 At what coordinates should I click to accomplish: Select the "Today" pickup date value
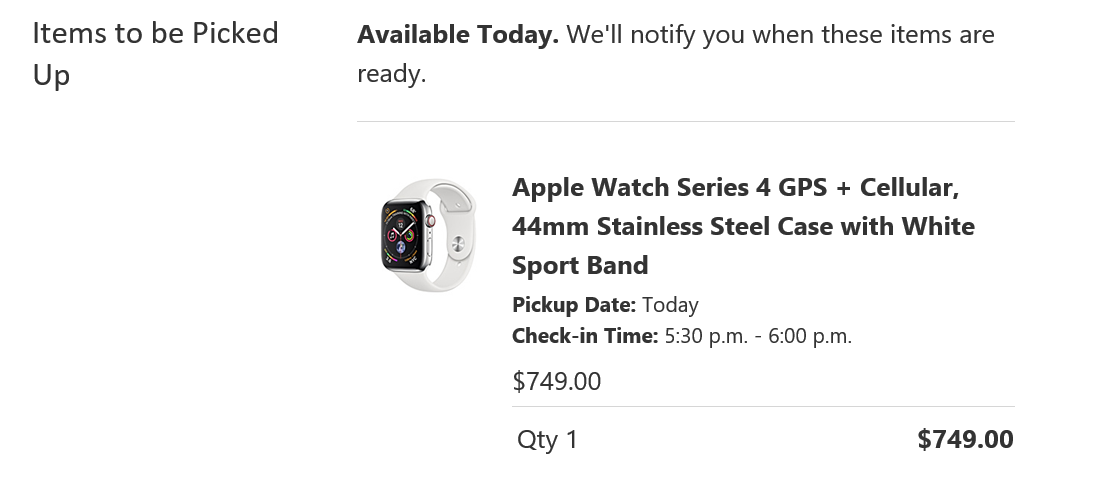pos(670,305)
